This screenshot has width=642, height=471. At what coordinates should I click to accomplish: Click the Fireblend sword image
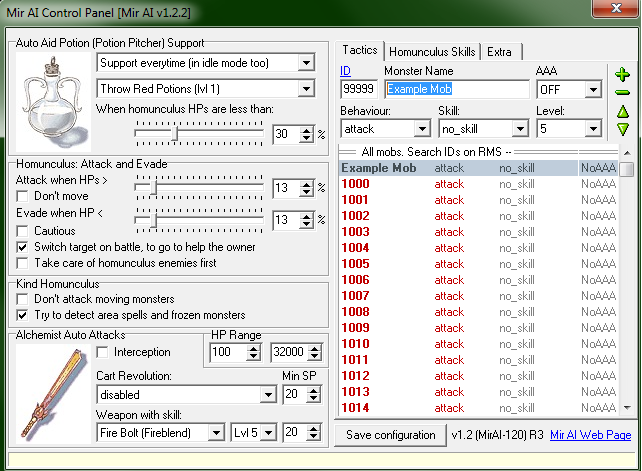pyautogui.click(x=53, y=394)
